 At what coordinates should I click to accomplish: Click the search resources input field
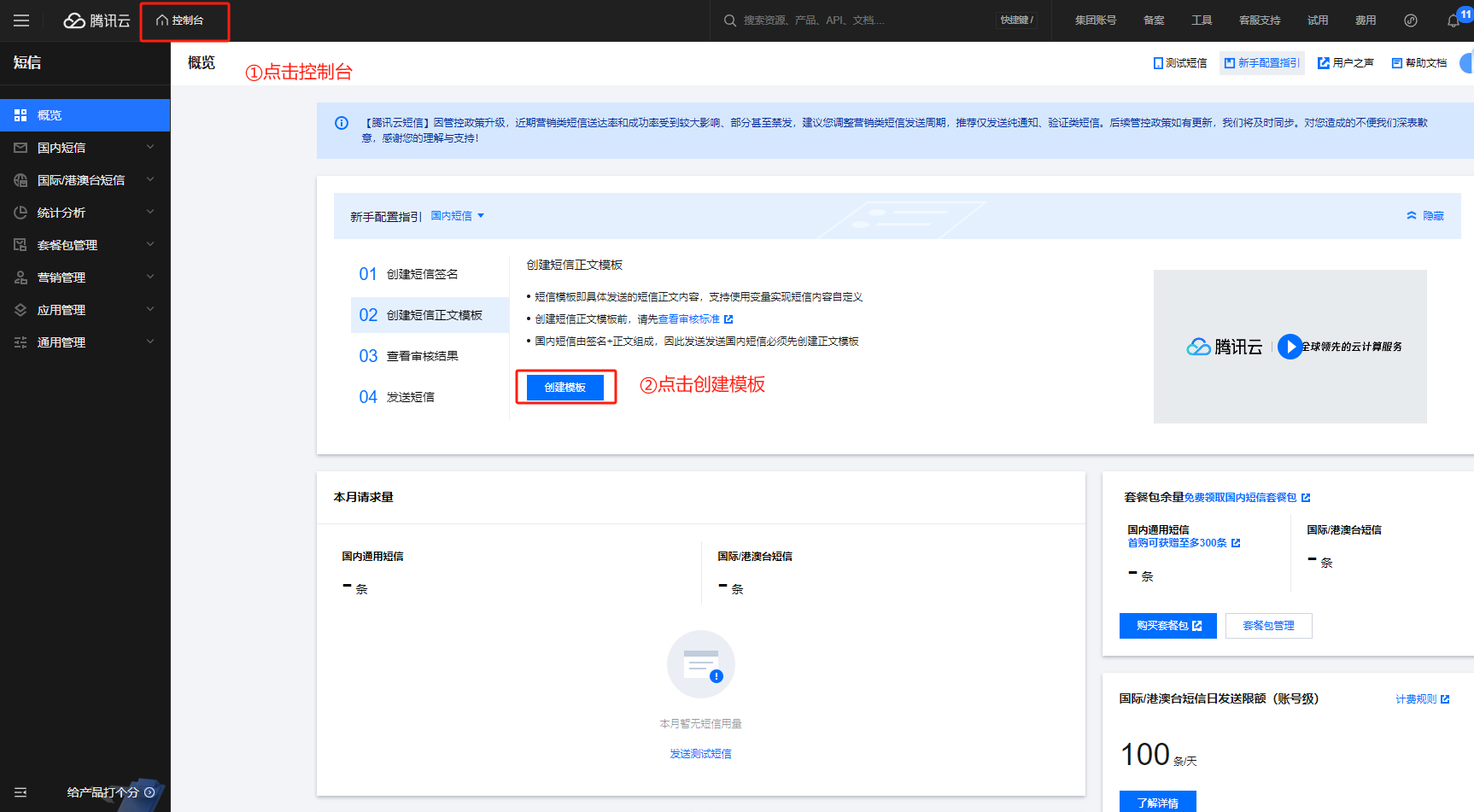854,20
